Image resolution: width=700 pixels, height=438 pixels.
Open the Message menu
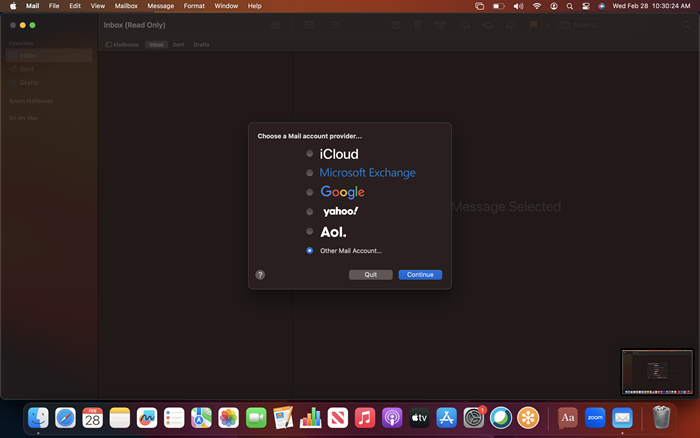tap(161, 6)
